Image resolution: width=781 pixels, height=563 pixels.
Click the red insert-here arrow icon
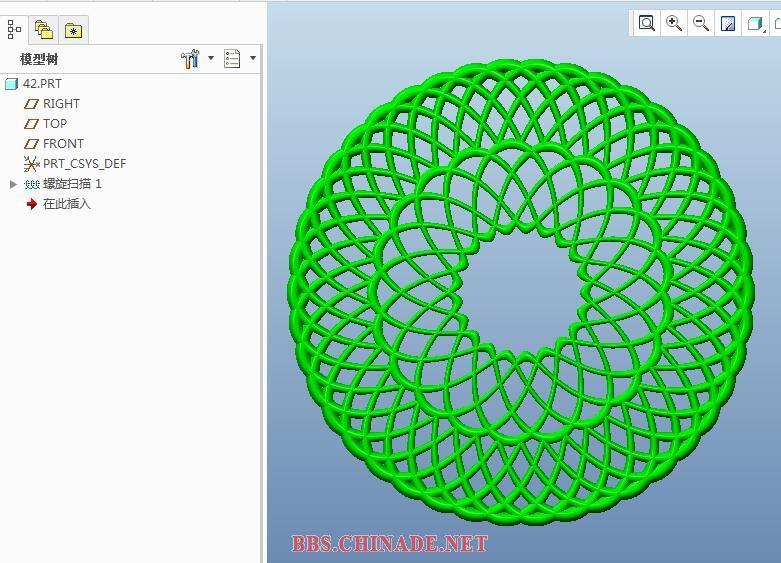pos(32,204)
